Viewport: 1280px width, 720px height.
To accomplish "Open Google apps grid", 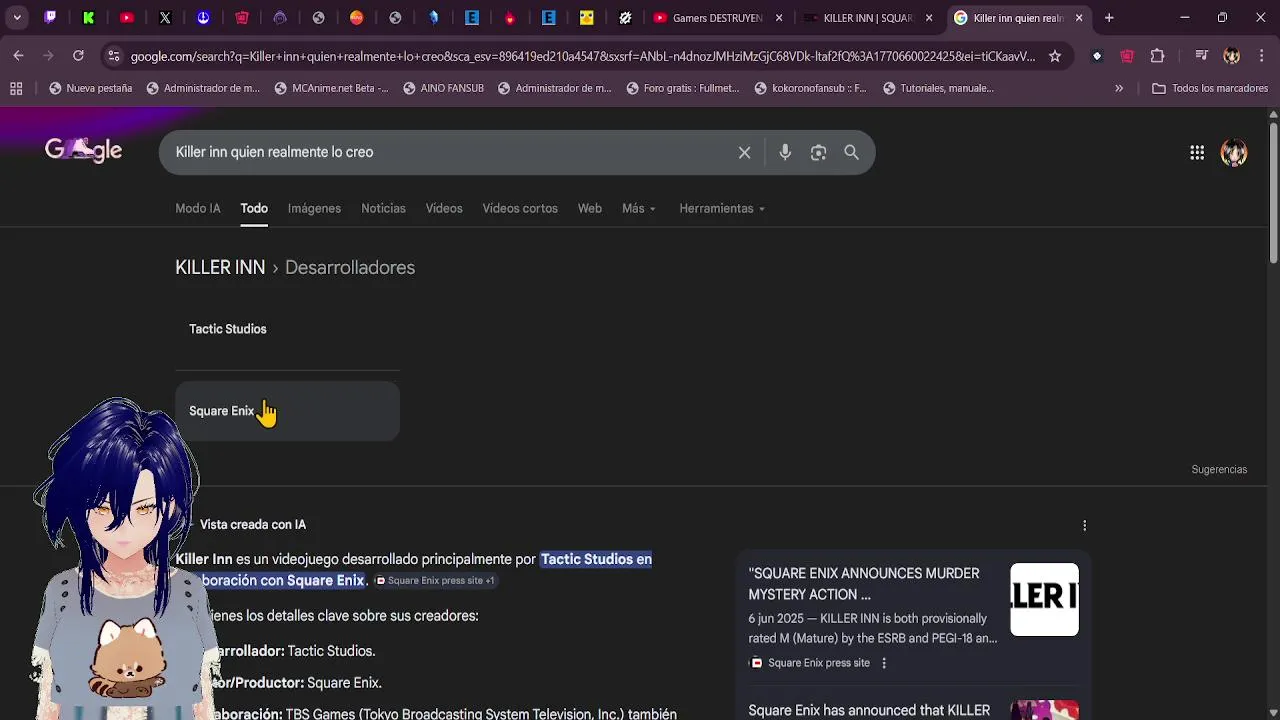I will click(1197, 152).
